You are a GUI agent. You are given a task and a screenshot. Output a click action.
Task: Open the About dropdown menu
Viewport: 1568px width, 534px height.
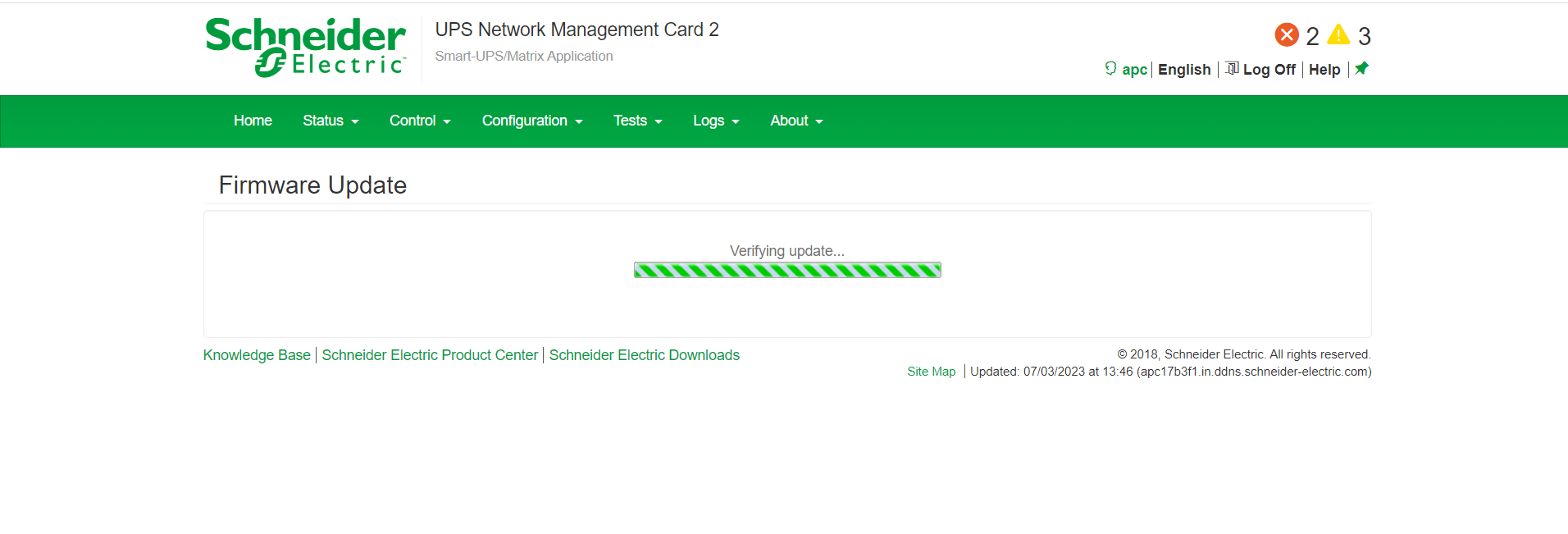pos(796,121)
